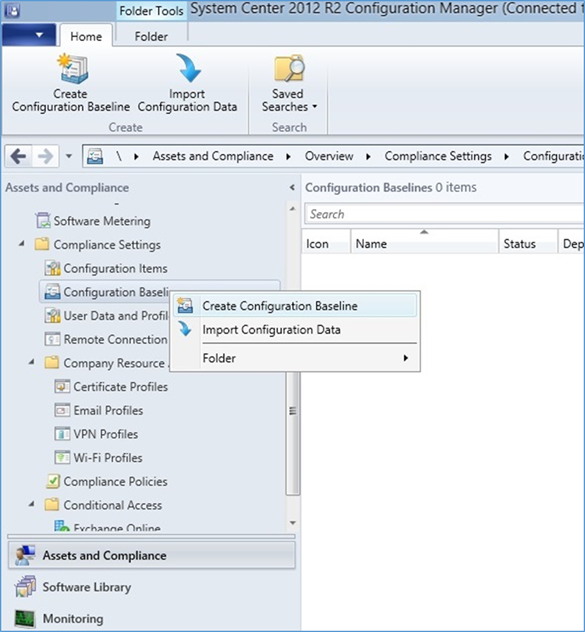Image resolution: width=585 pixels, height=632 pixels.
Task: Open the blue application menu dropdown
Action: tap(29, 35)
